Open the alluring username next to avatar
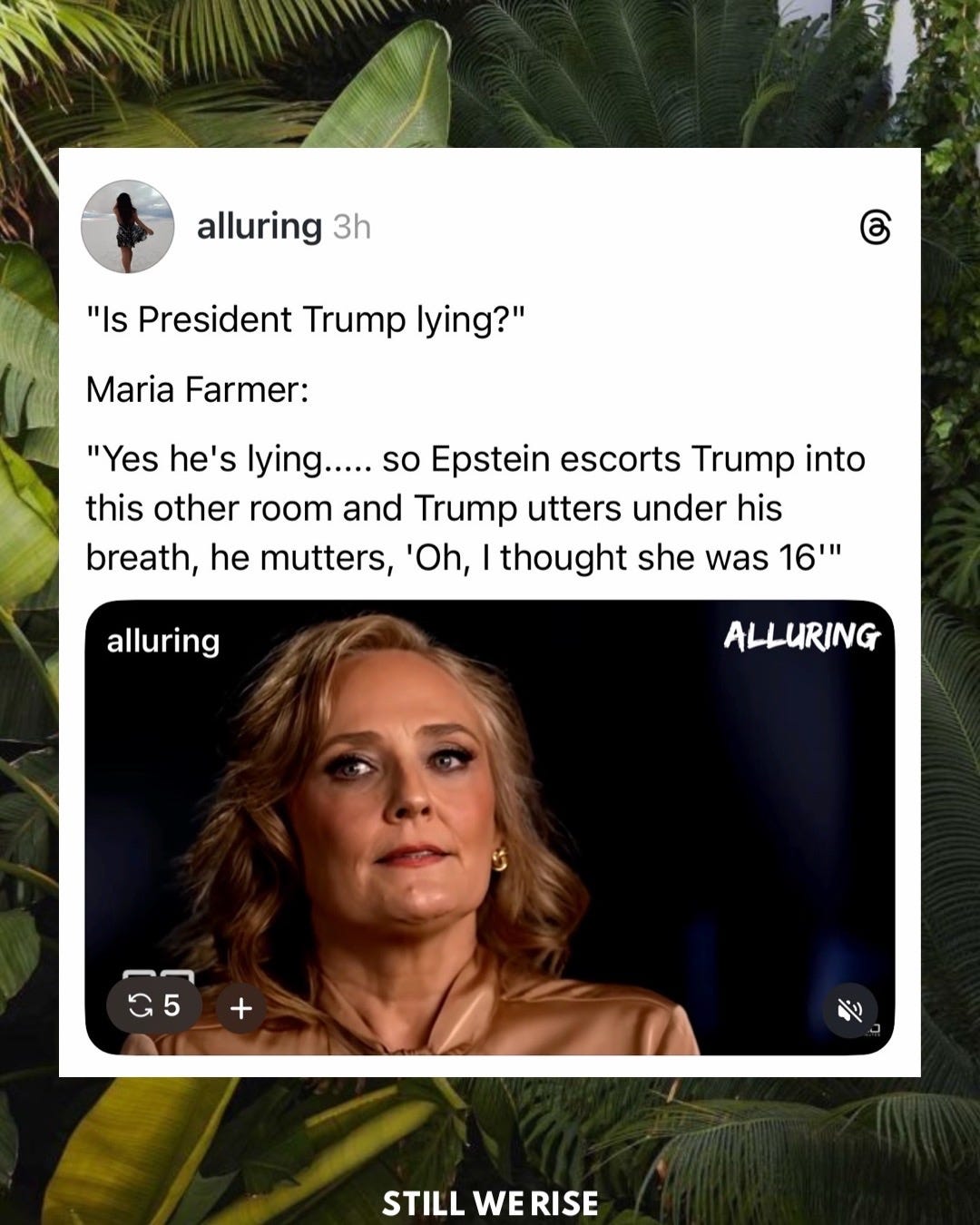Viewport: 980px width, 1225px height. (x=260, y=226)
